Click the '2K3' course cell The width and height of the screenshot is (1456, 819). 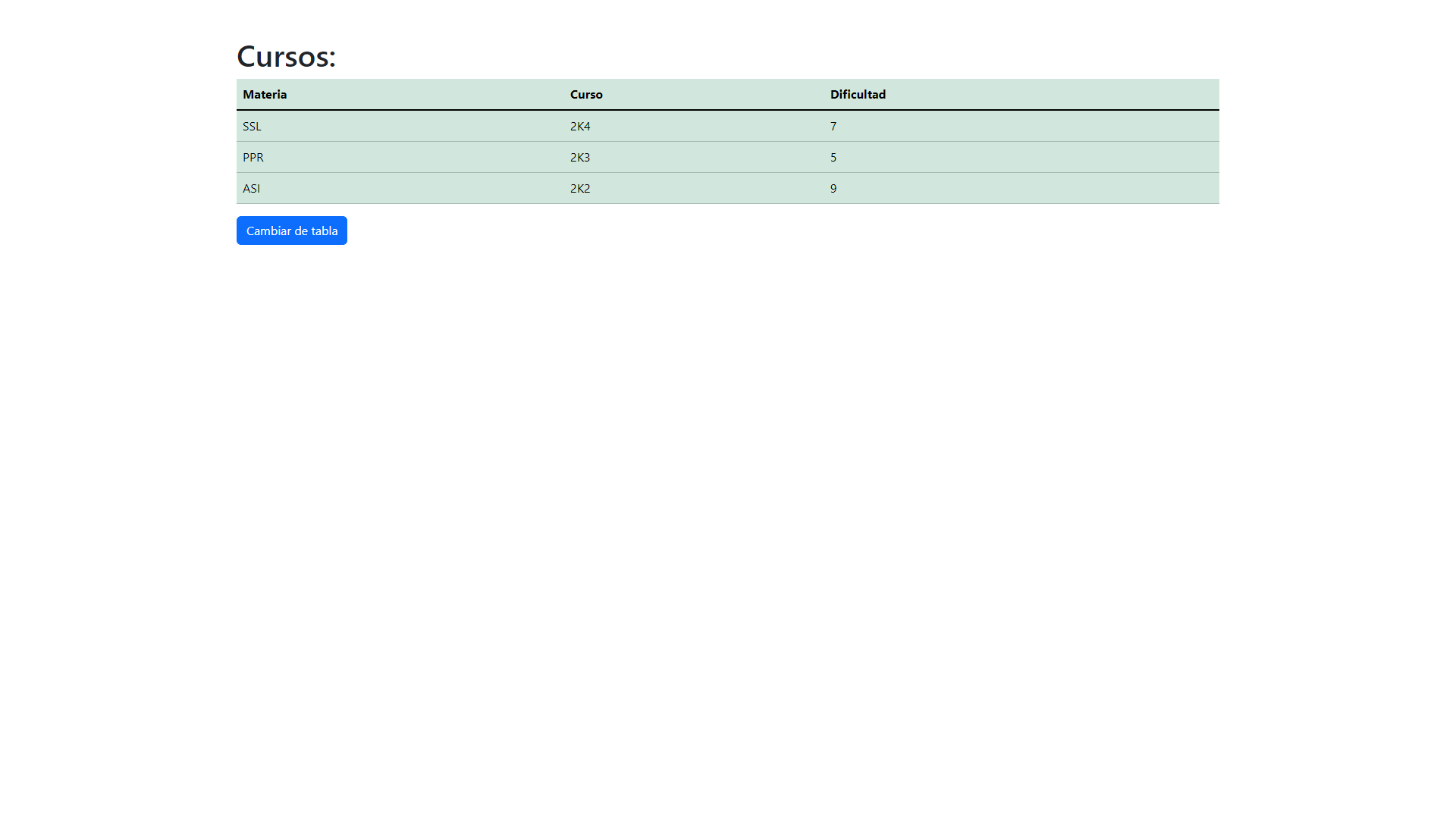pyautogui.click(x=694, y=157)
